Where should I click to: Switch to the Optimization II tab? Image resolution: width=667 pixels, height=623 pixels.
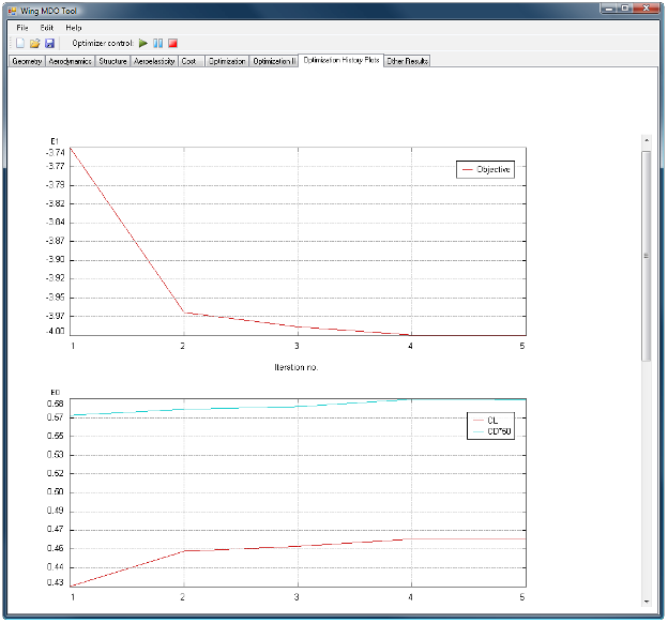pos(274,61)
